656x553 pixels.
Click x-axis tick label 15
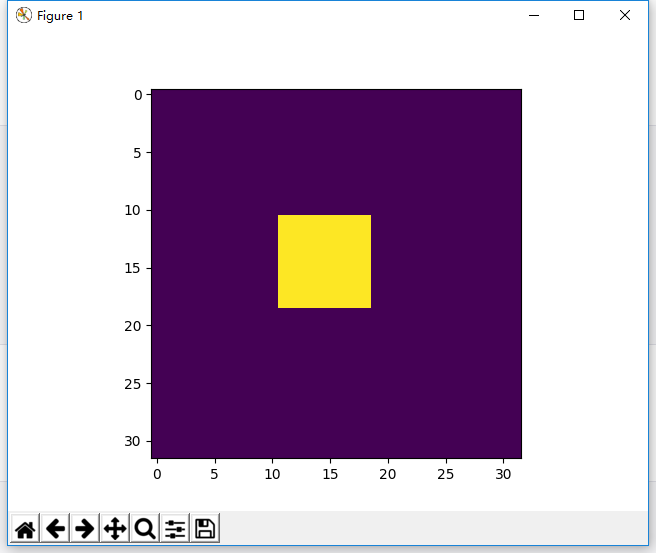330,474
